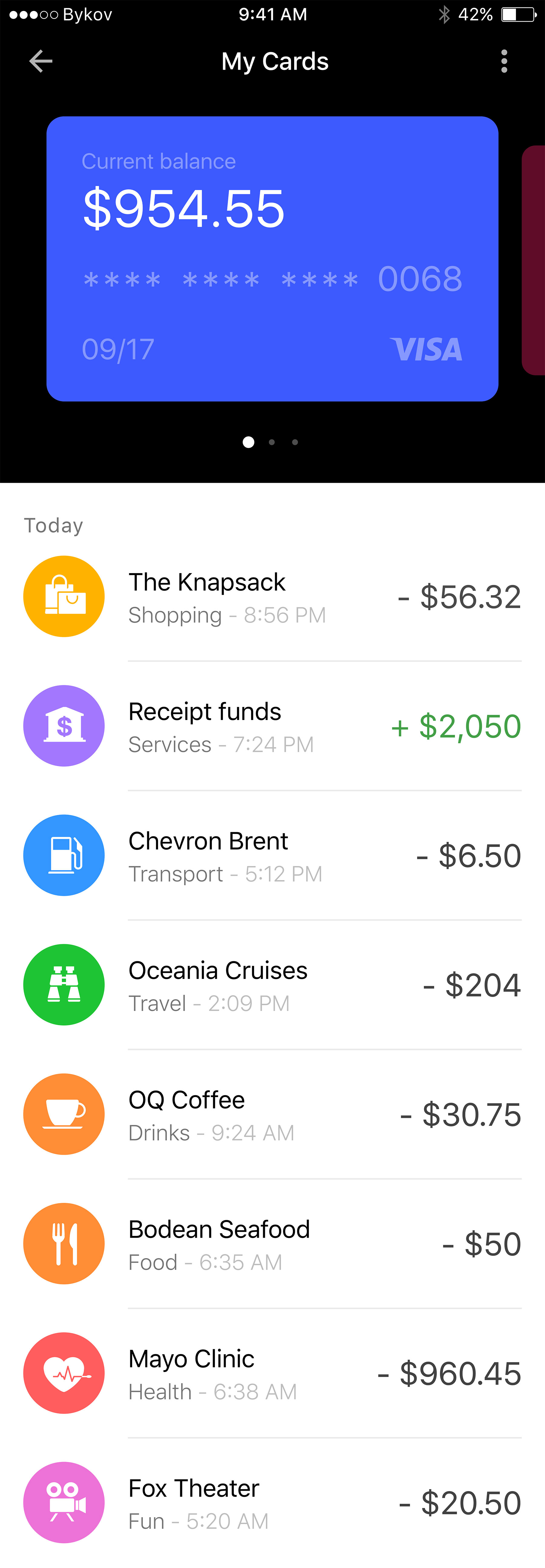Viewport: 545px width, 1568px height.
Task: Select the second card page dot
Action: [x=272, y=442]
